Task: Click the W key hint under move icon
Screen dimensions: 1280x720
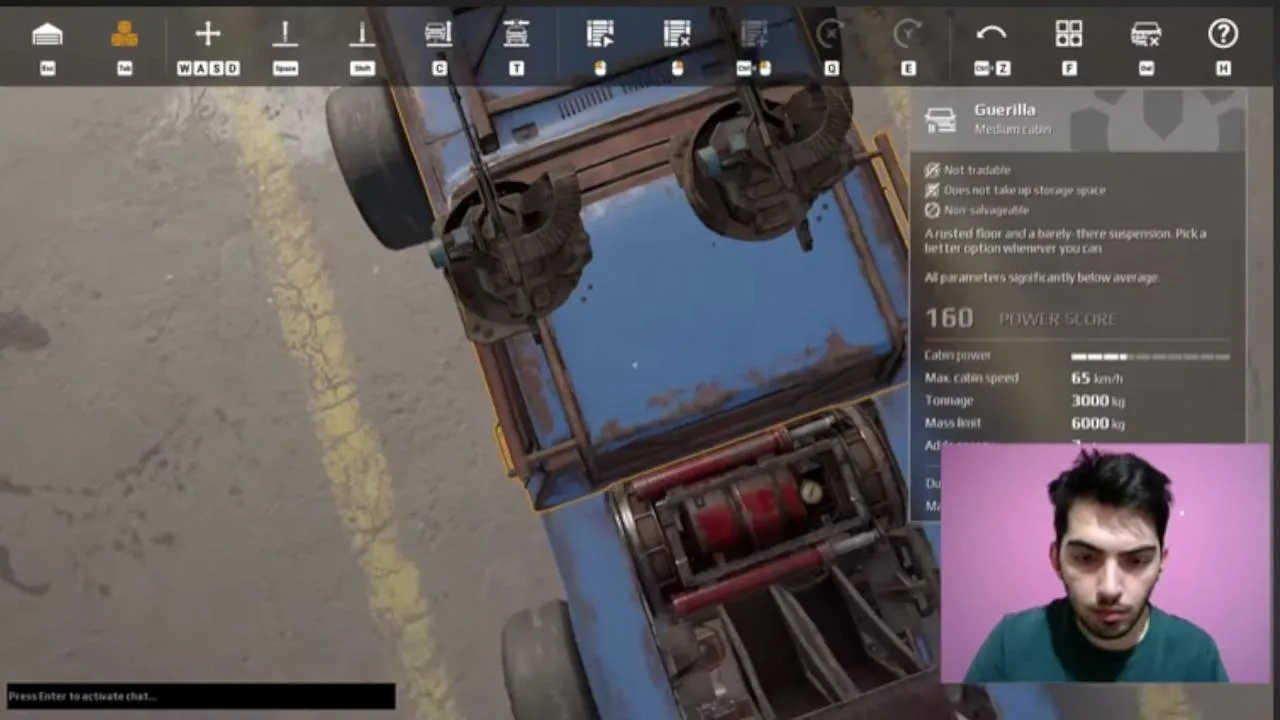Action: pyautogui.click(x=184, y=68)
